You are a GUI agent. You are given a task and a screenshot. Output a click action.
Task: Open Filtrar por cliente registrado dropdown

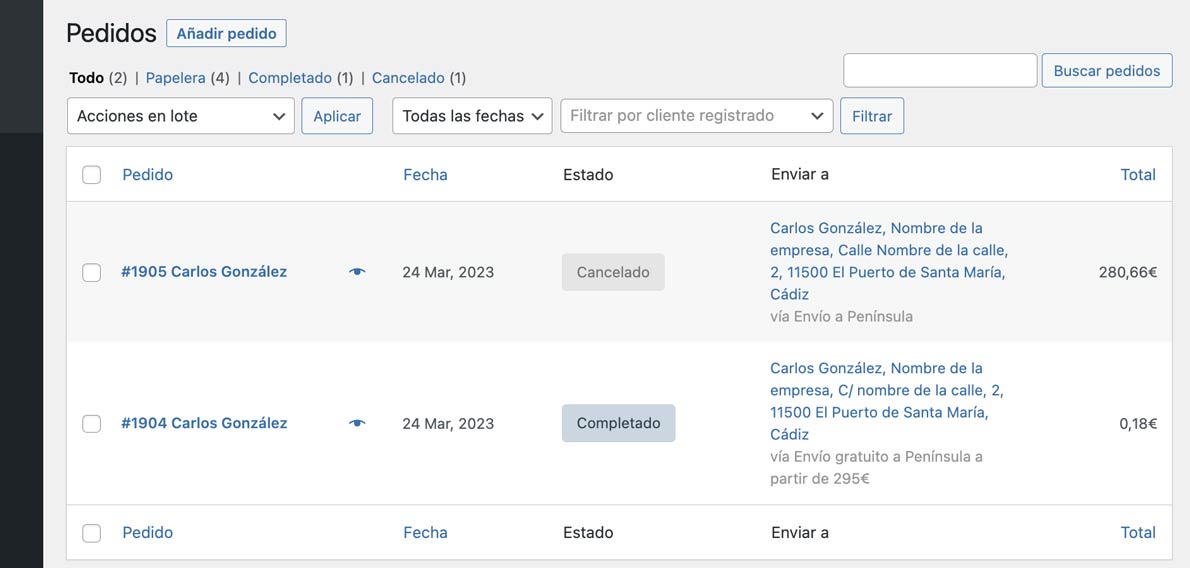click(x=696, y=116)
